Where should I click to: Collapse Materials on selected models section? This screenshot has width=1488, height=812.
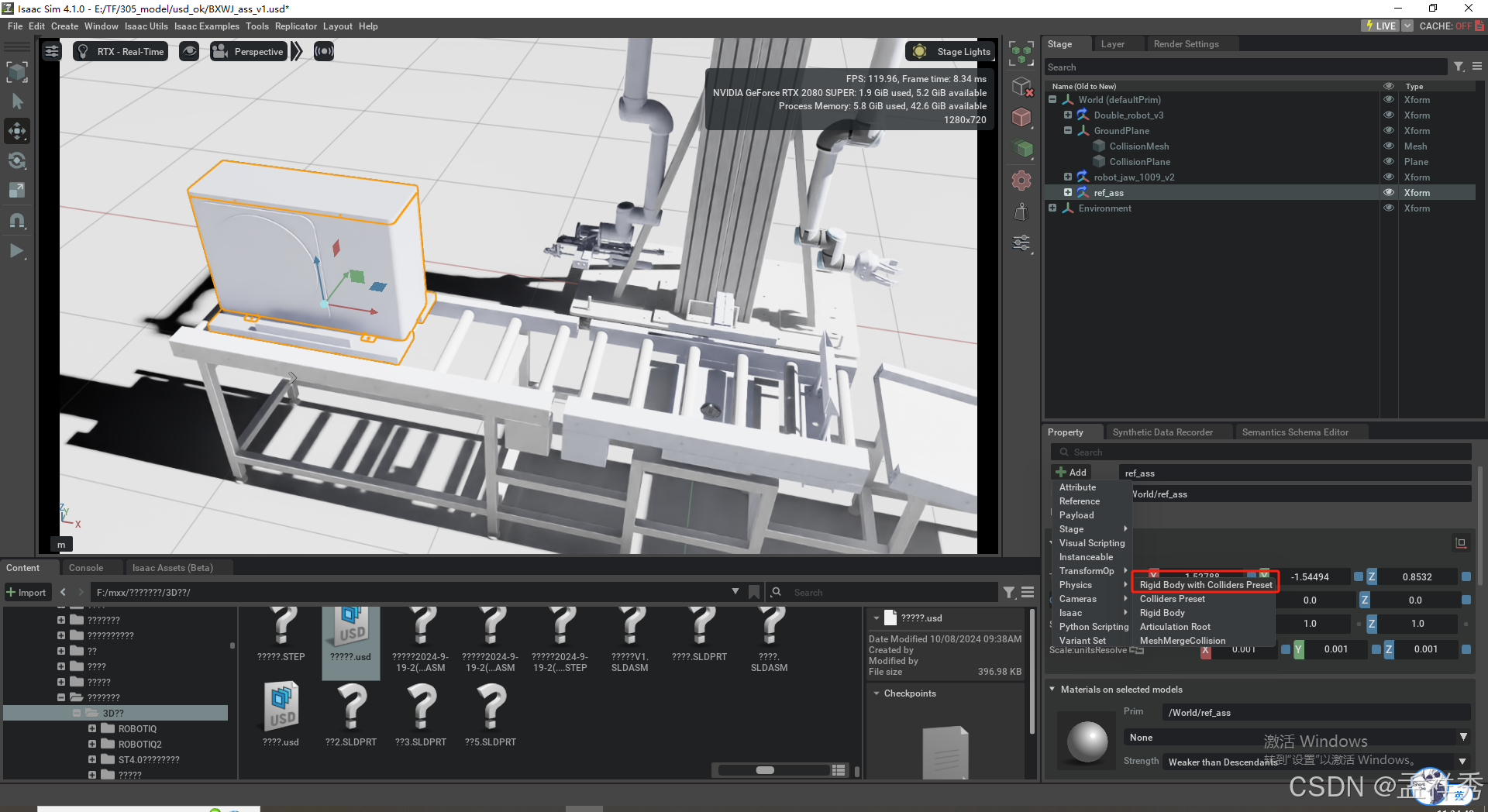pos(1052,689)
